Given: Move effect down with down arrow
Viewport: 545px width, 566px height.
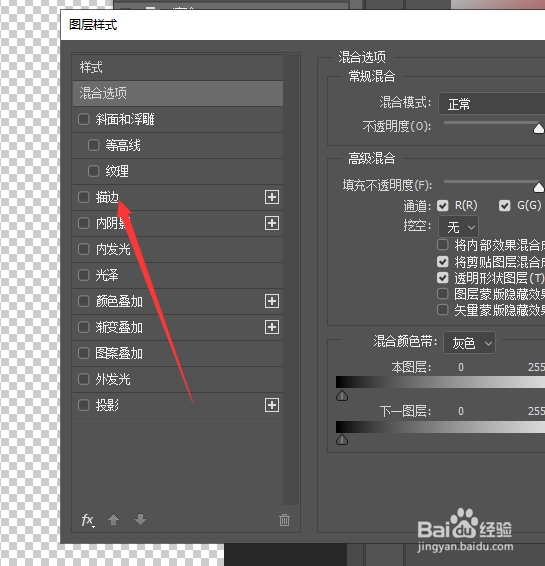Looking at the screenshot, I should (x=140, y=520).
